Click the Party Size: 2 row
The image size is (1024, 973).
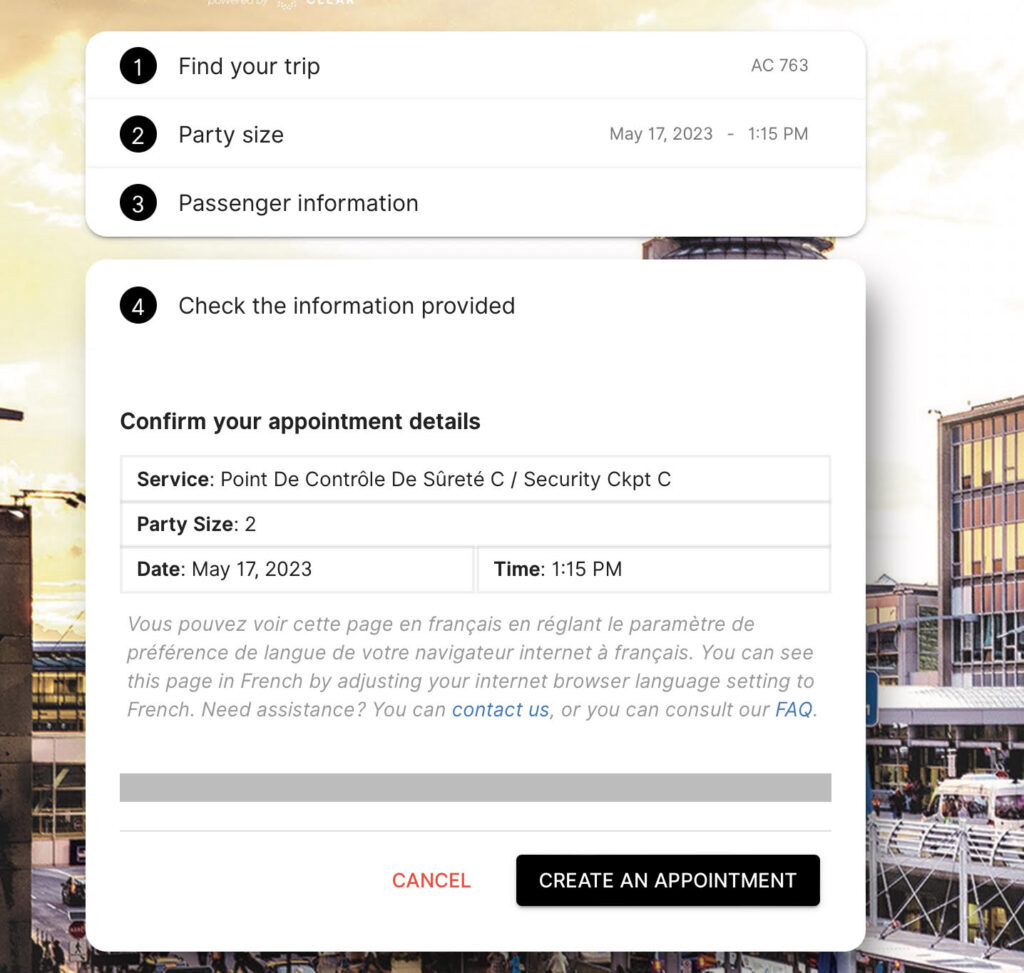tap(475, 524)
